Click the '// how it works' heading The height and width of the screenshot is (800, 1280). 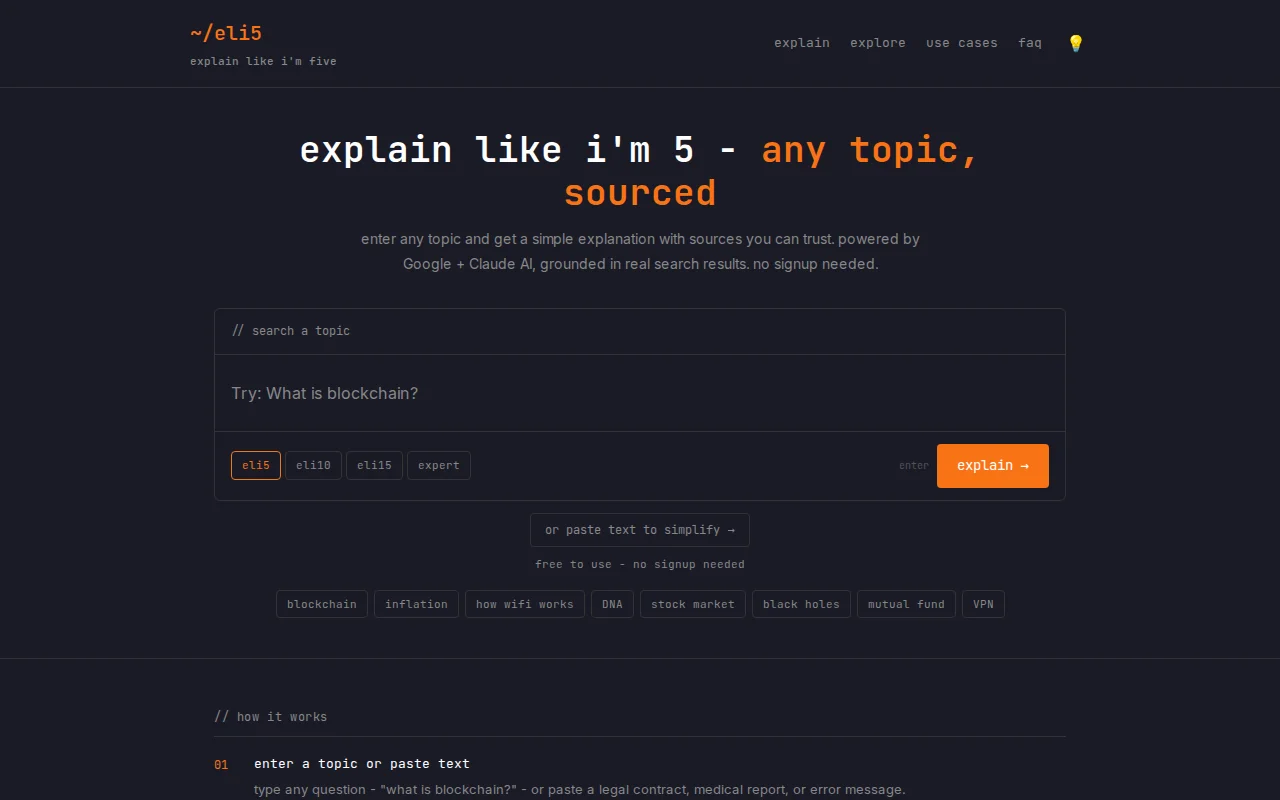(270, 717)
